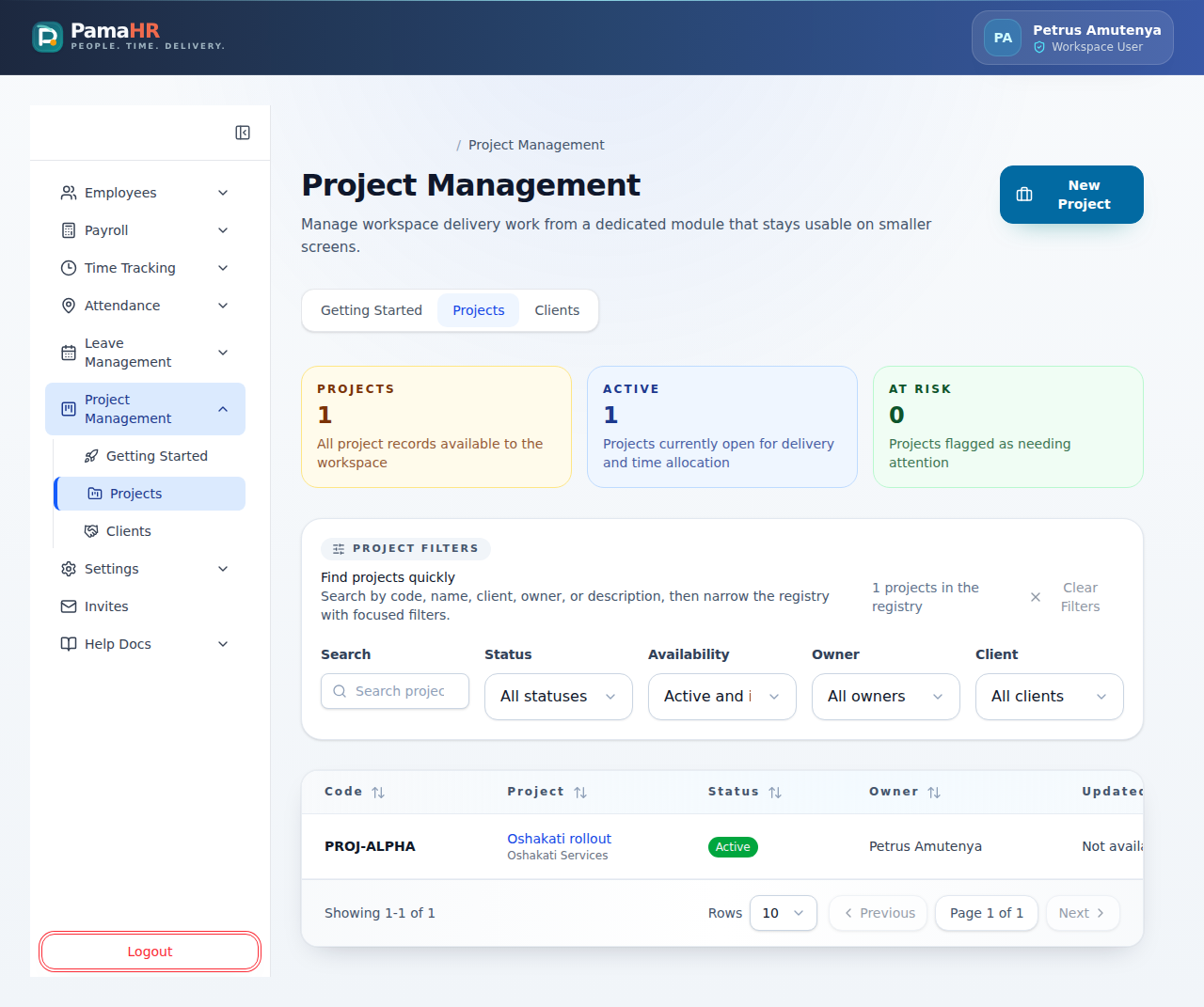Click the Active summary card
1204x1007 pixels.
click(x=722, y=427)
